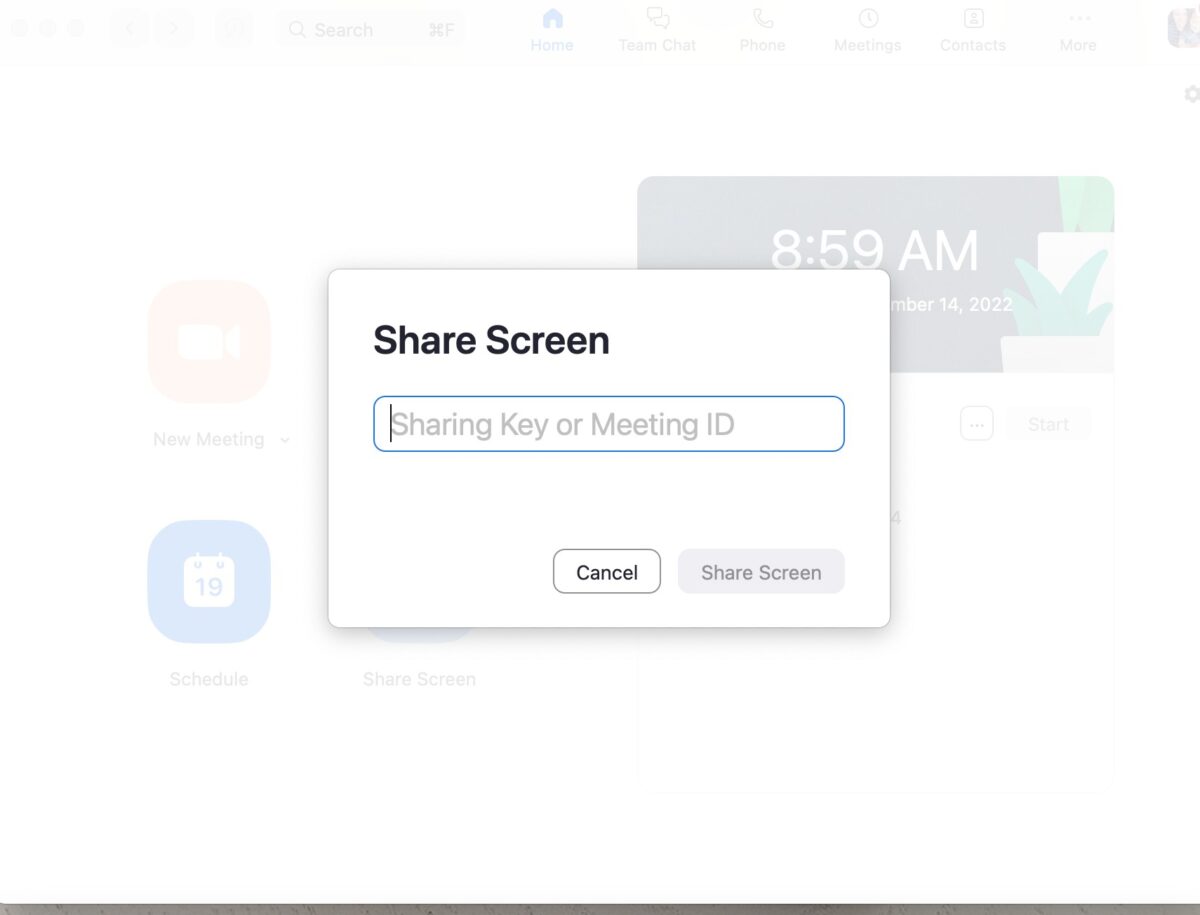Open the Contacts tab

point(972,30)
